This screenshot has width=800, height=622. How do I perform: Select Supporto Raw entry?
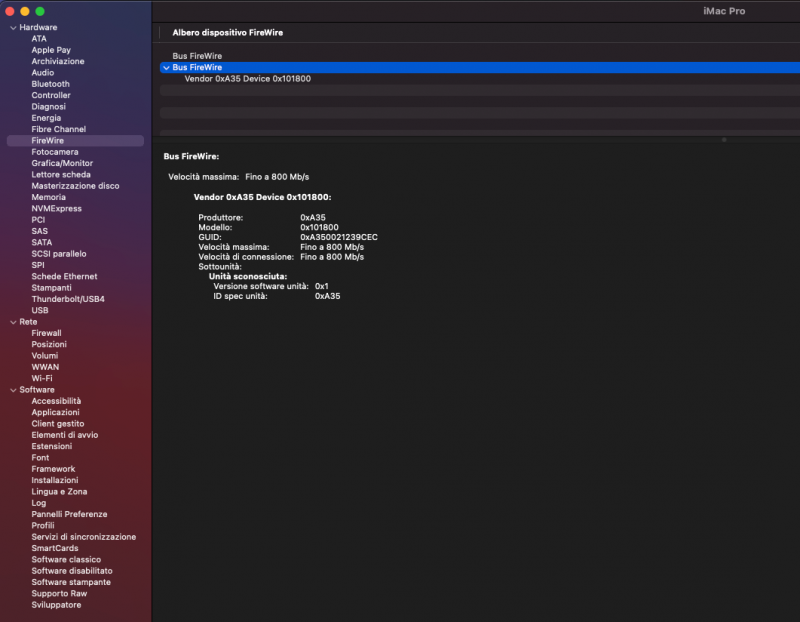tap(59, 593)
